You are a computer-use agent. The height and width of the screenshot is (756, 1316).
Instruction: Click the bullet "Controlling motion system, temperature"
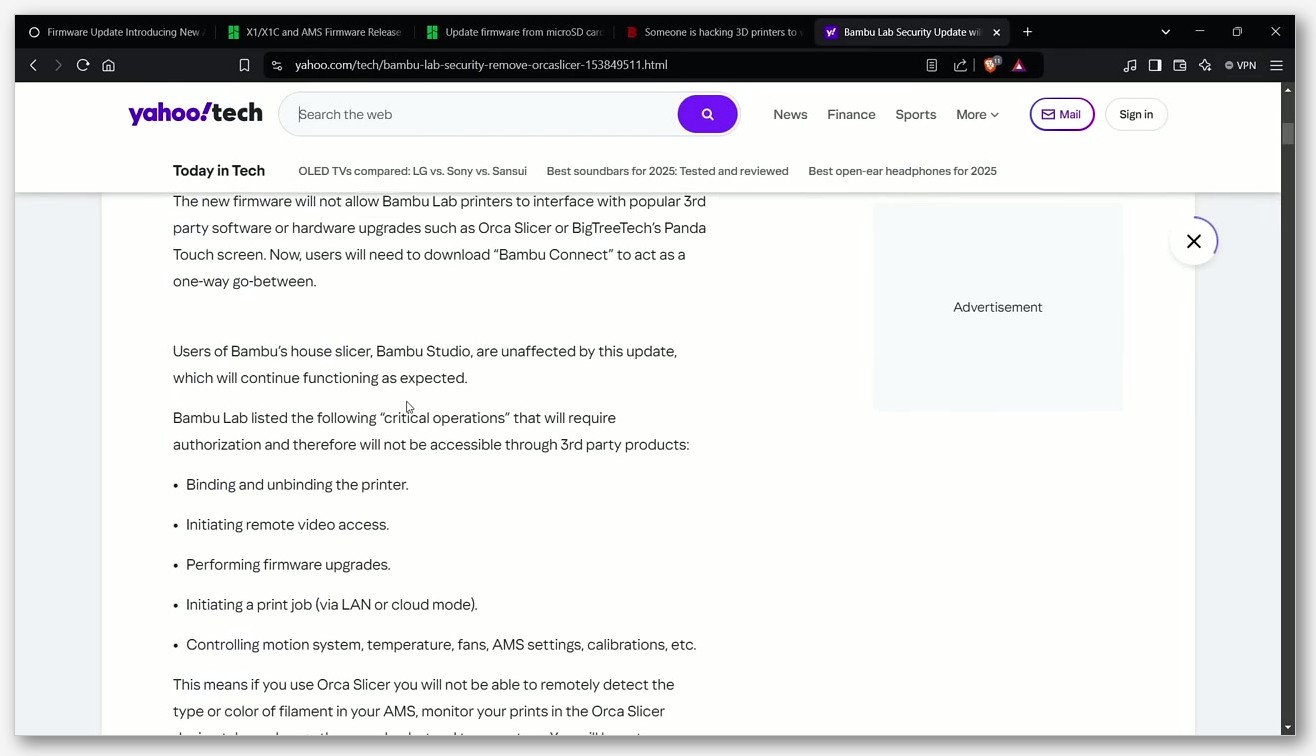click(x=441, y=645)
